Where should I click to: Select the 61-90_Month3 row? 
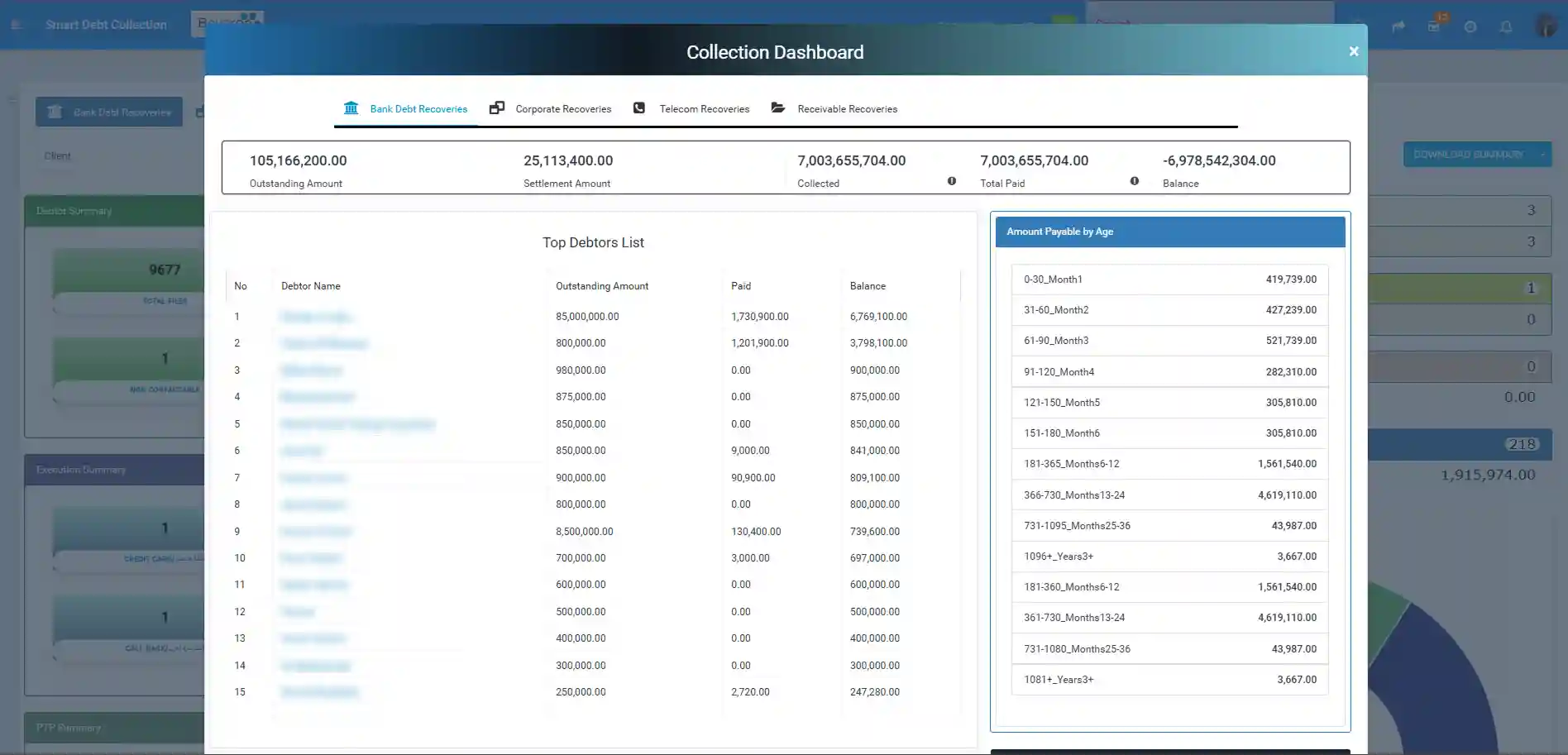(1170, 341)
